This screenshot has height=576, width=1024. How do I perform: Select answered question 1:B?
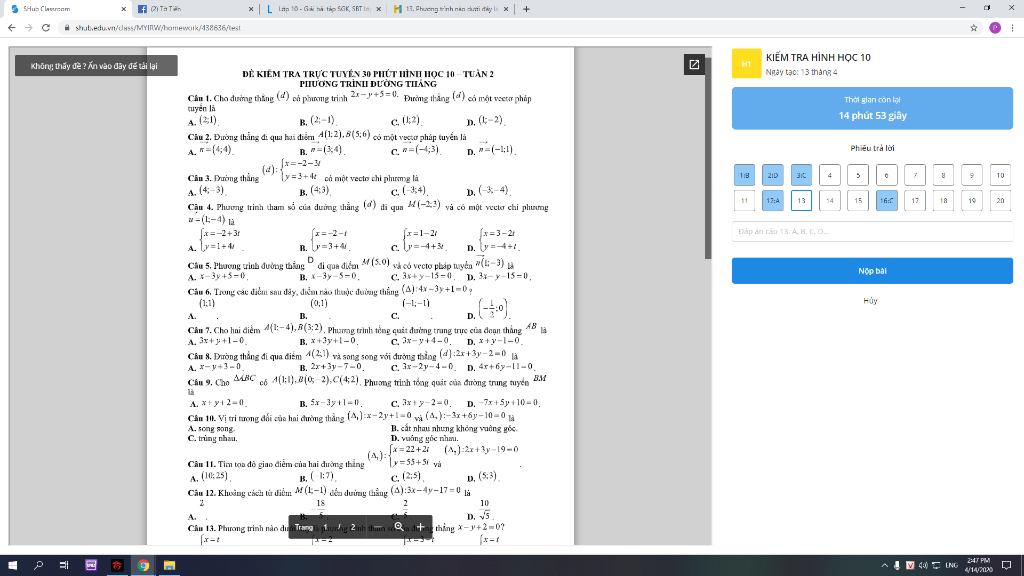[x=744, y=175]
